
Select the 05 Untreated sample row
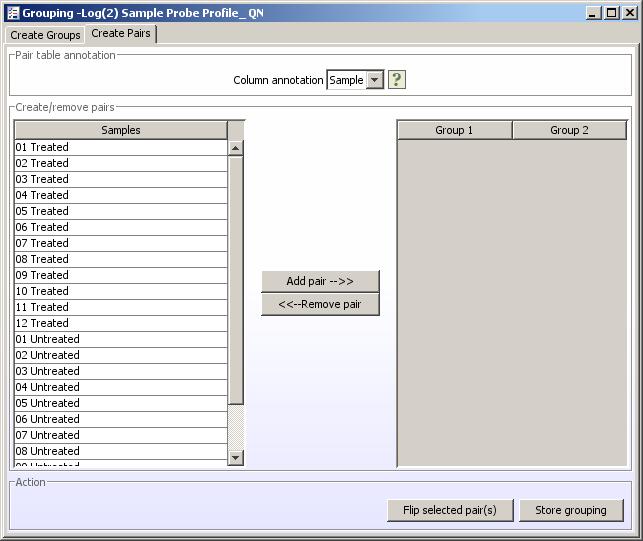tap(121, 403)
